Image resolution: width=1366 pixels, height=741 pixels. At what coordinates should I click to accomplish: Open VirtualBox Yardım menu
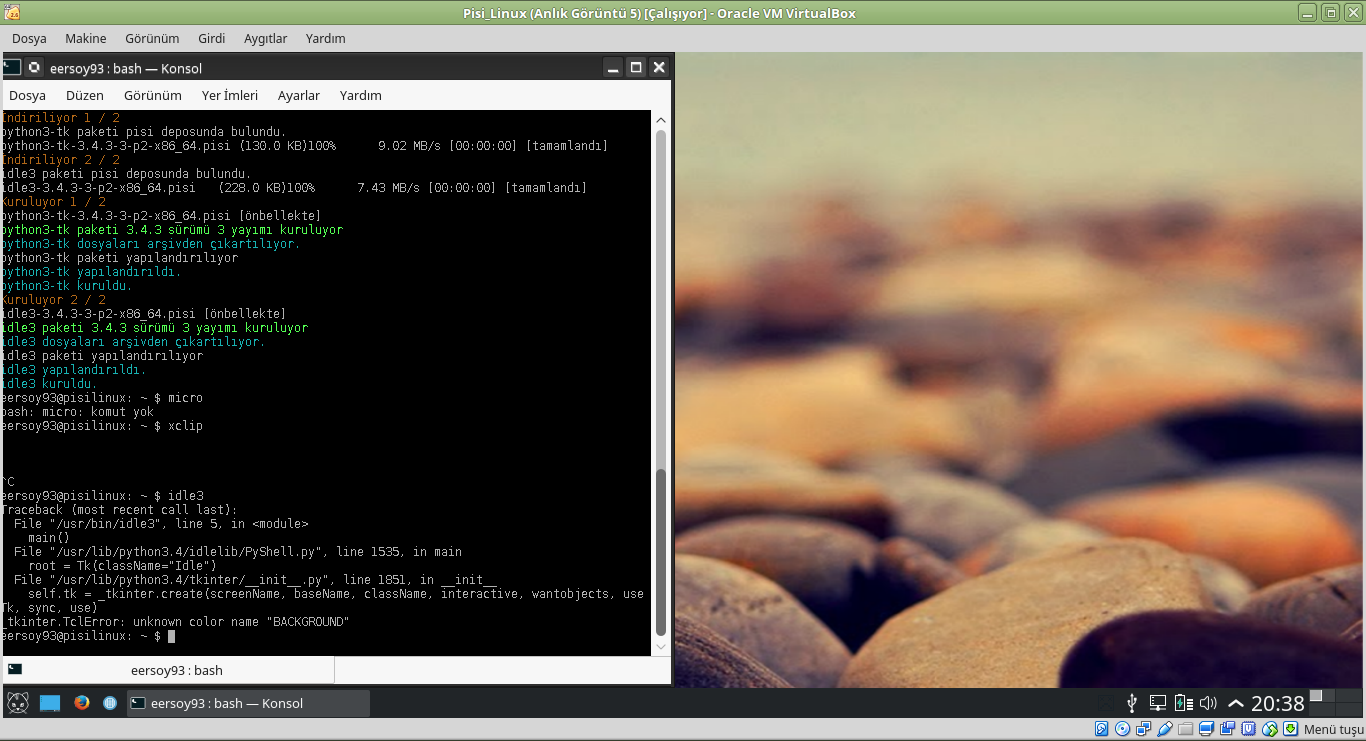tap(326, 38)
